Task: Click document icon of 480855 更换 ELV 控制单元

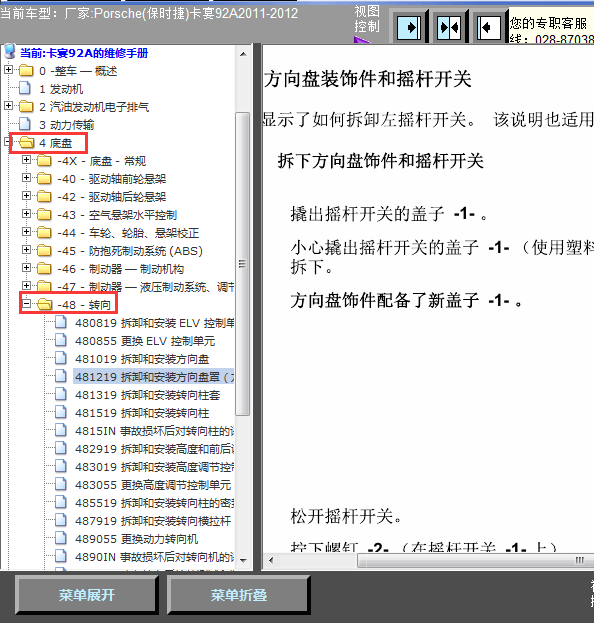Action: point(61,340)
